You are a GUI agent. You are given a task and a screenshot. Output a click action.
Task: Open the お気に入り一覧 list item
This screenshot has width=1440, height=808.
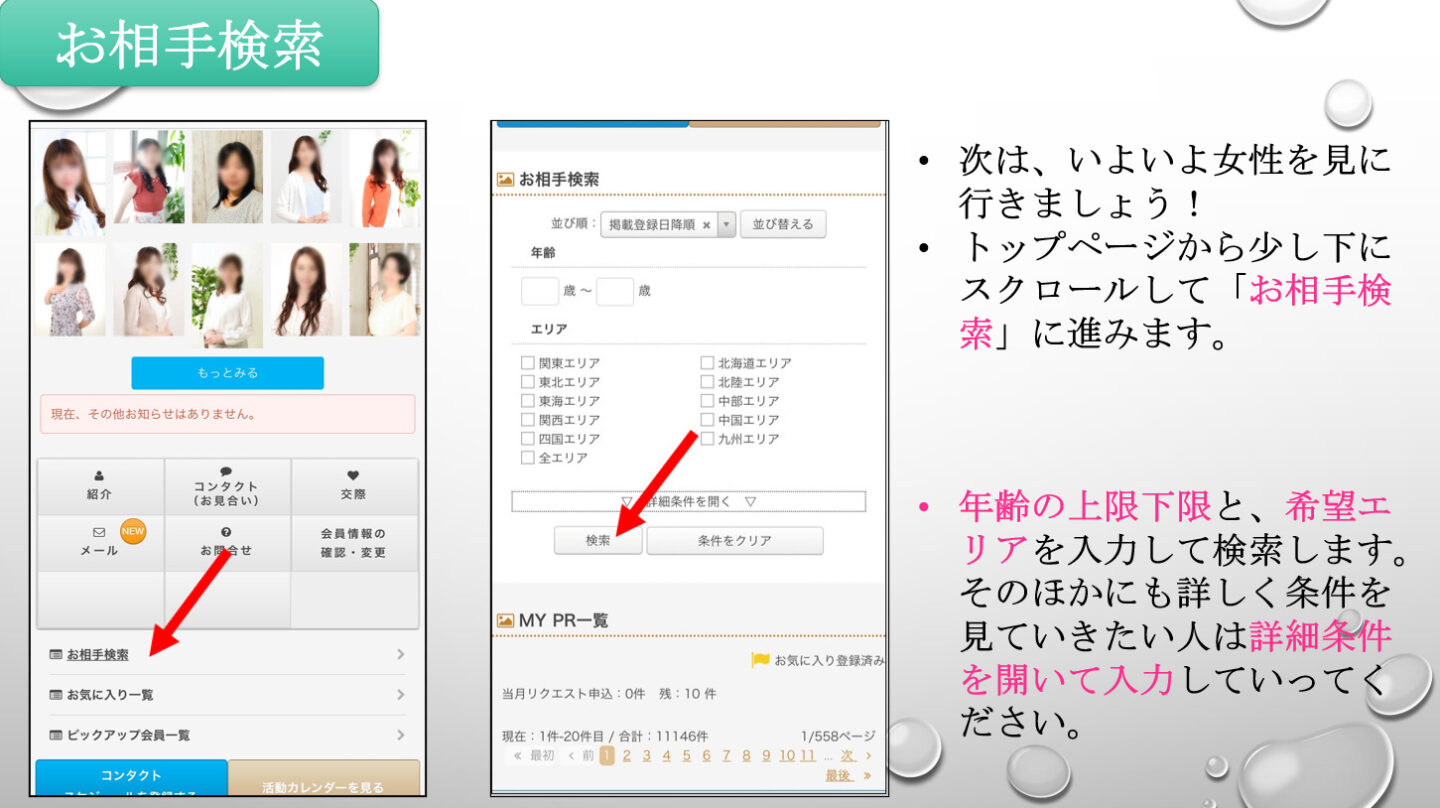click(x=228, y=695)
